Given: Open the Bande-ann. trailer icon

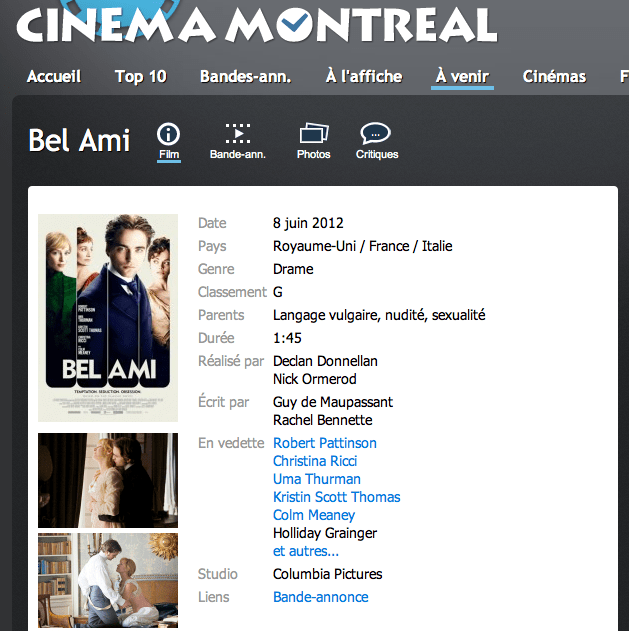Looking at the screenshot, I should click(238, 134).
